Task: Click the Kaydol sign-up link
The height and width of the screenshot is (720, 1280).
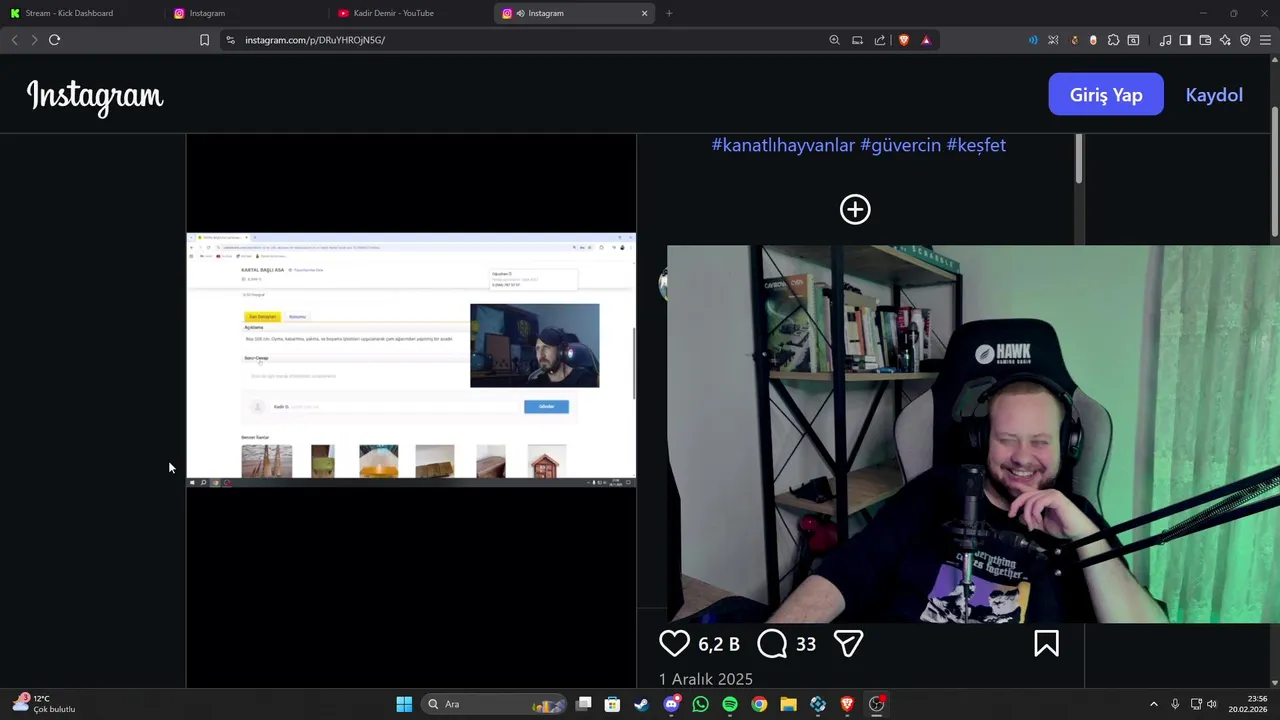Action: (1214, 95)
